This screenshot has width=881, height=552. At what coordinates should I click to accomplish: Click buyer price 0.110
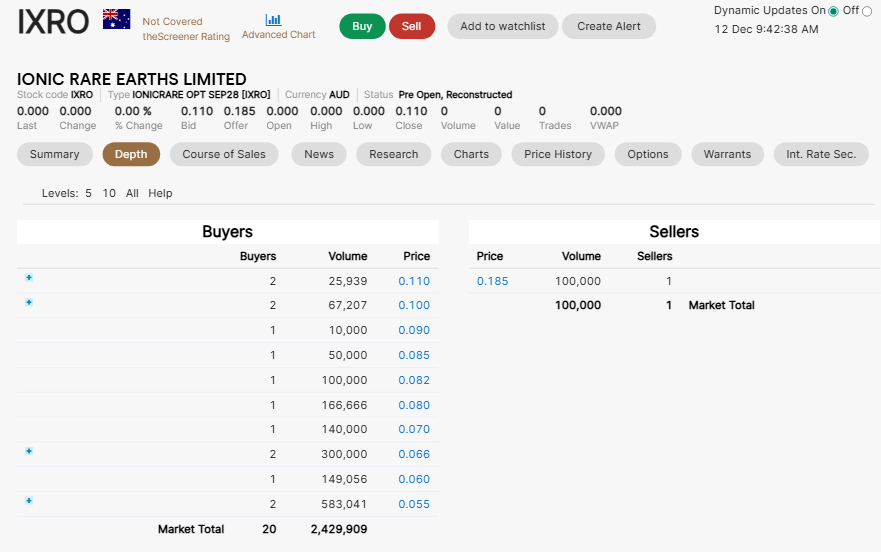(x=414, y=281)
